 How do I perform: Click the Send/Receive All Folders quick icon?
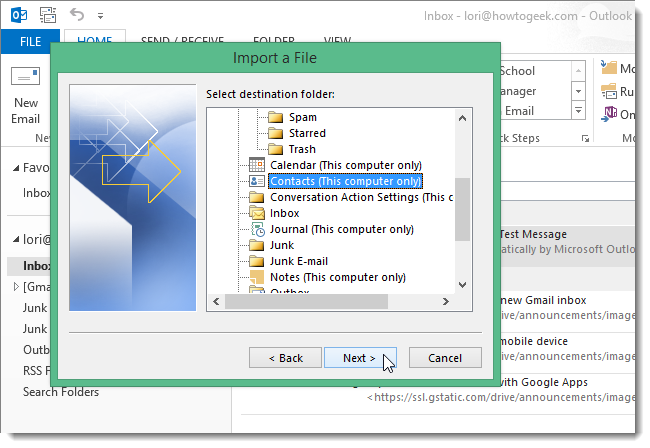click(x=48, y=15)
